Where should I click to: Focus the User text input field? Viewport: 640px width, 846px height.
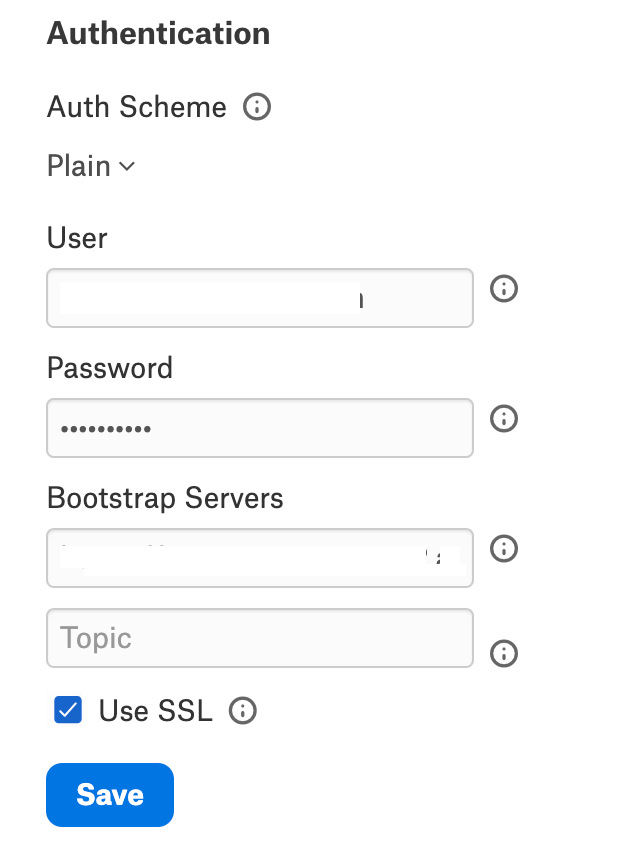(x=260, y=298)
